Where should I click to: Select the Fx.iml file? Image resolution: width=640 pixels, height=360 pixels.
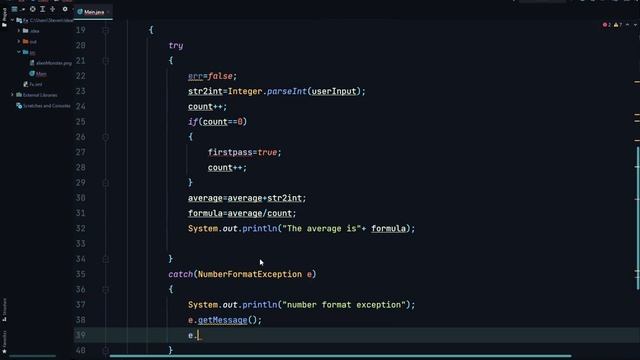click(33, 84)
